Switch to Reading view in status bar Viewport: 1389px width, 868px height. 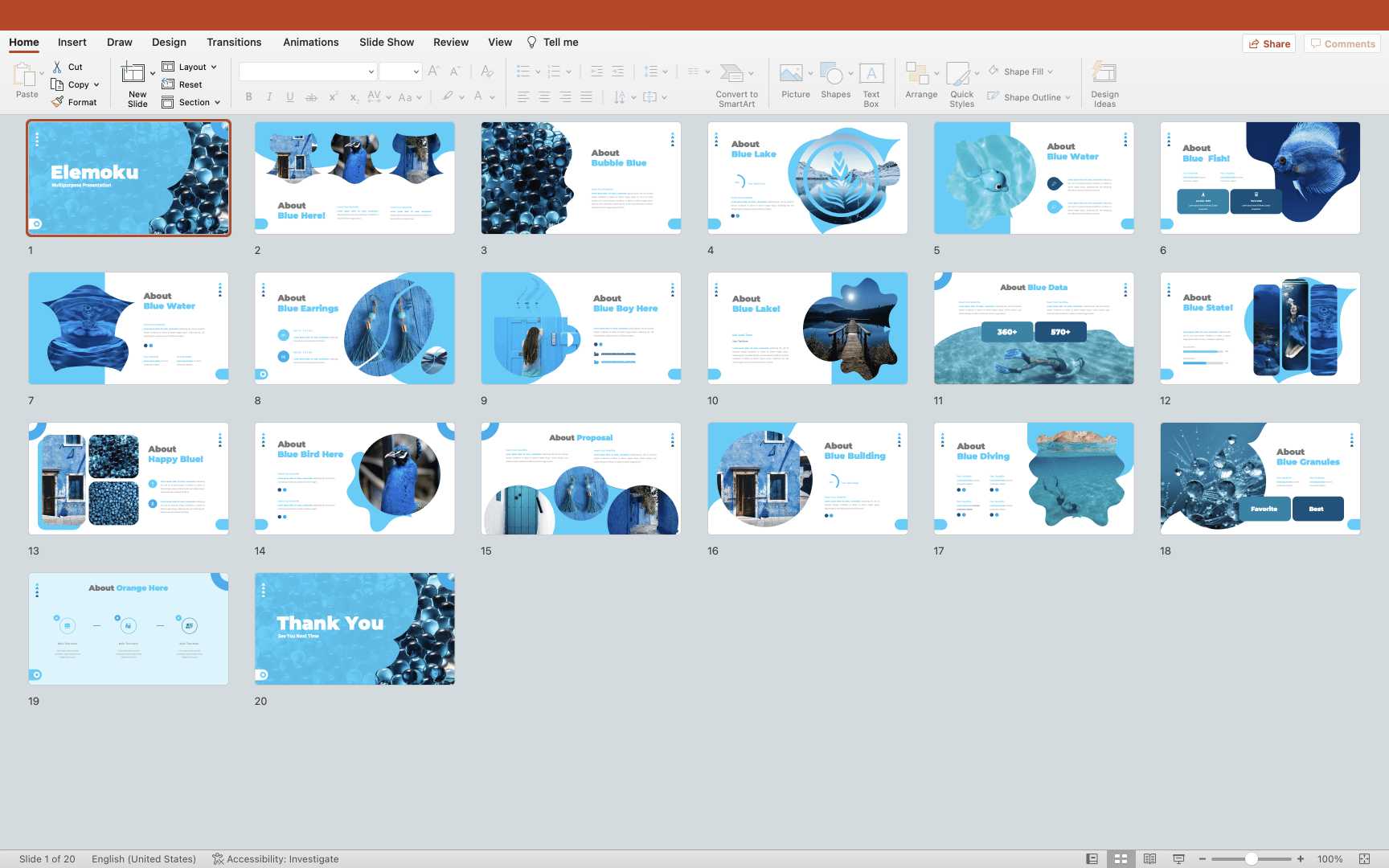point(1149,859)
